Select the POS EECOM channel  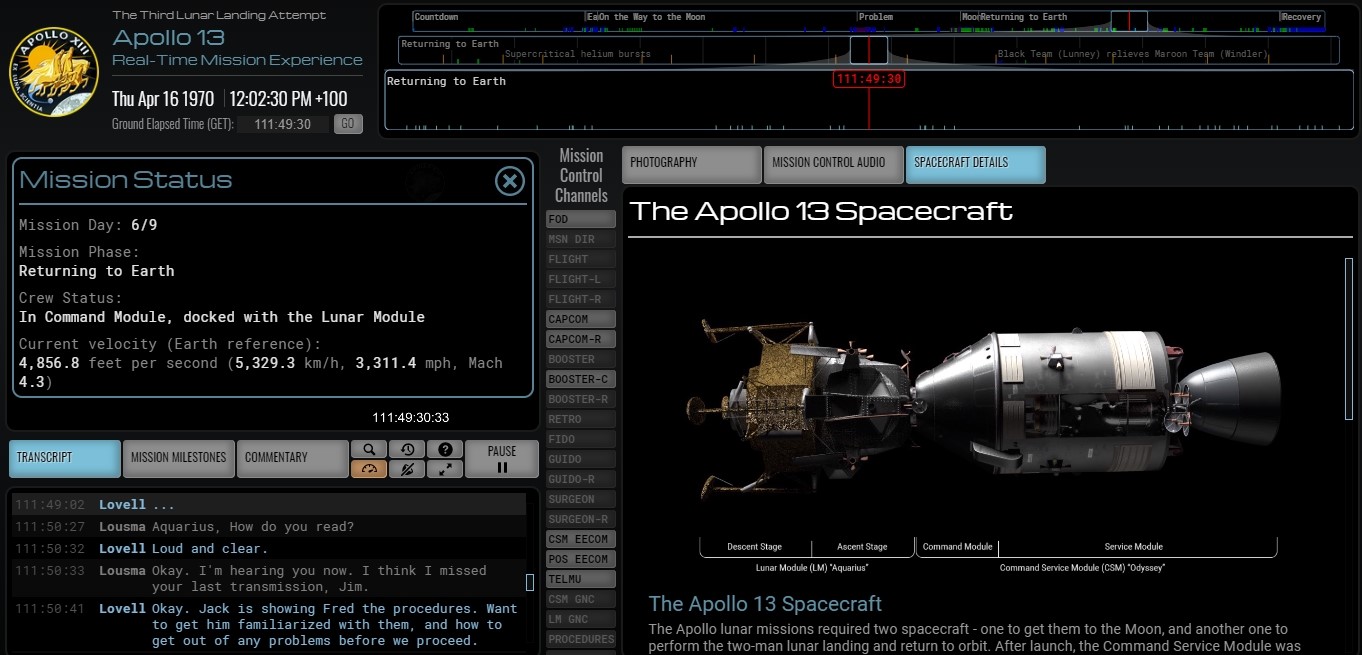click(x=581, y=559)
